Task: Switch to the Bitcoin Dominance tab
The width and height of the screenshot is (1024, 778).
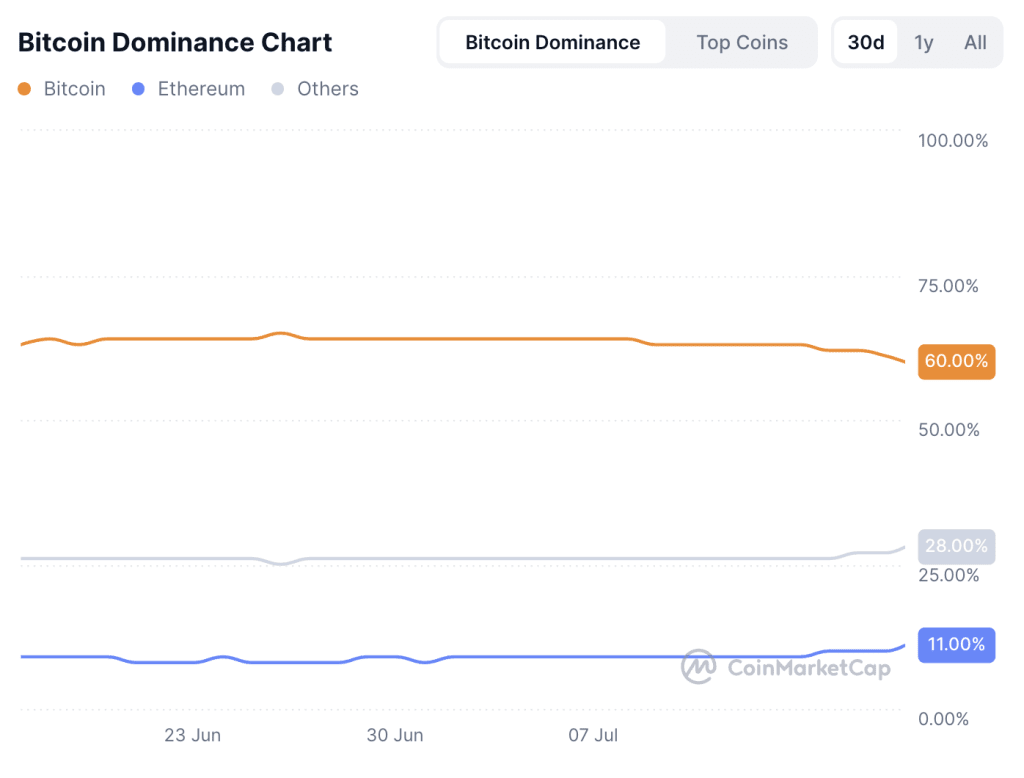Action: (x=552, y=42)
